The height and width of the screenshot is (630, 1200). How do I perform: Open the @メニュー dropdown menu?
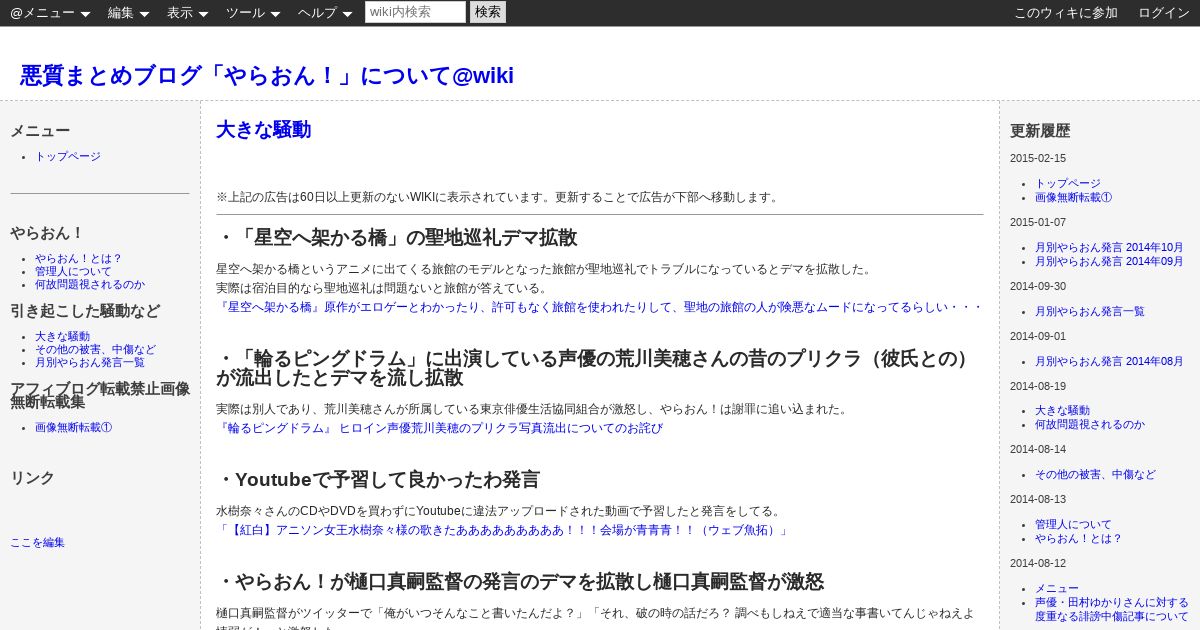click(50, 13)
